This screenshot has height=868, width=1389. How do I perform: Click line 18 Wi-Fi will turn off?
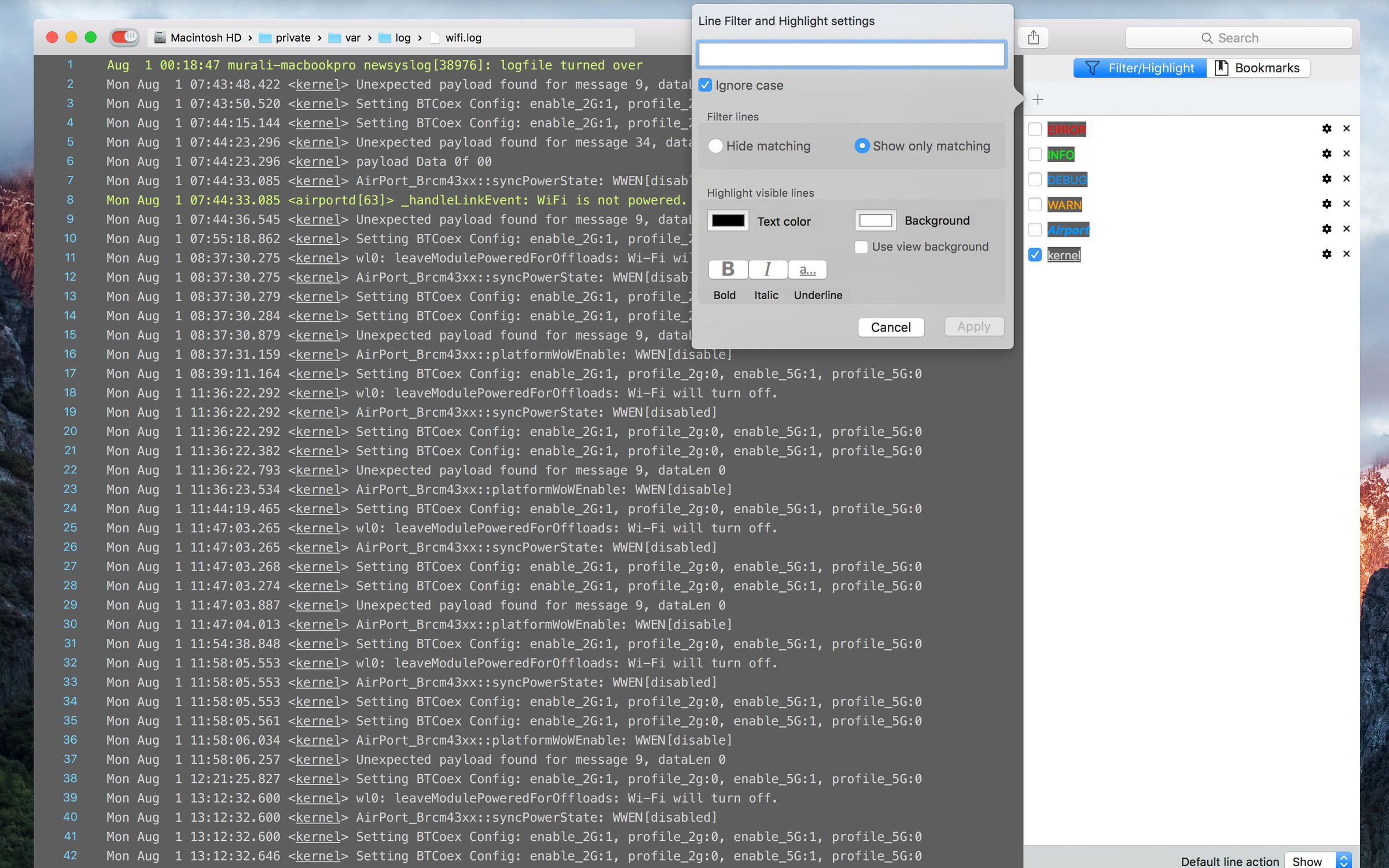442,393
